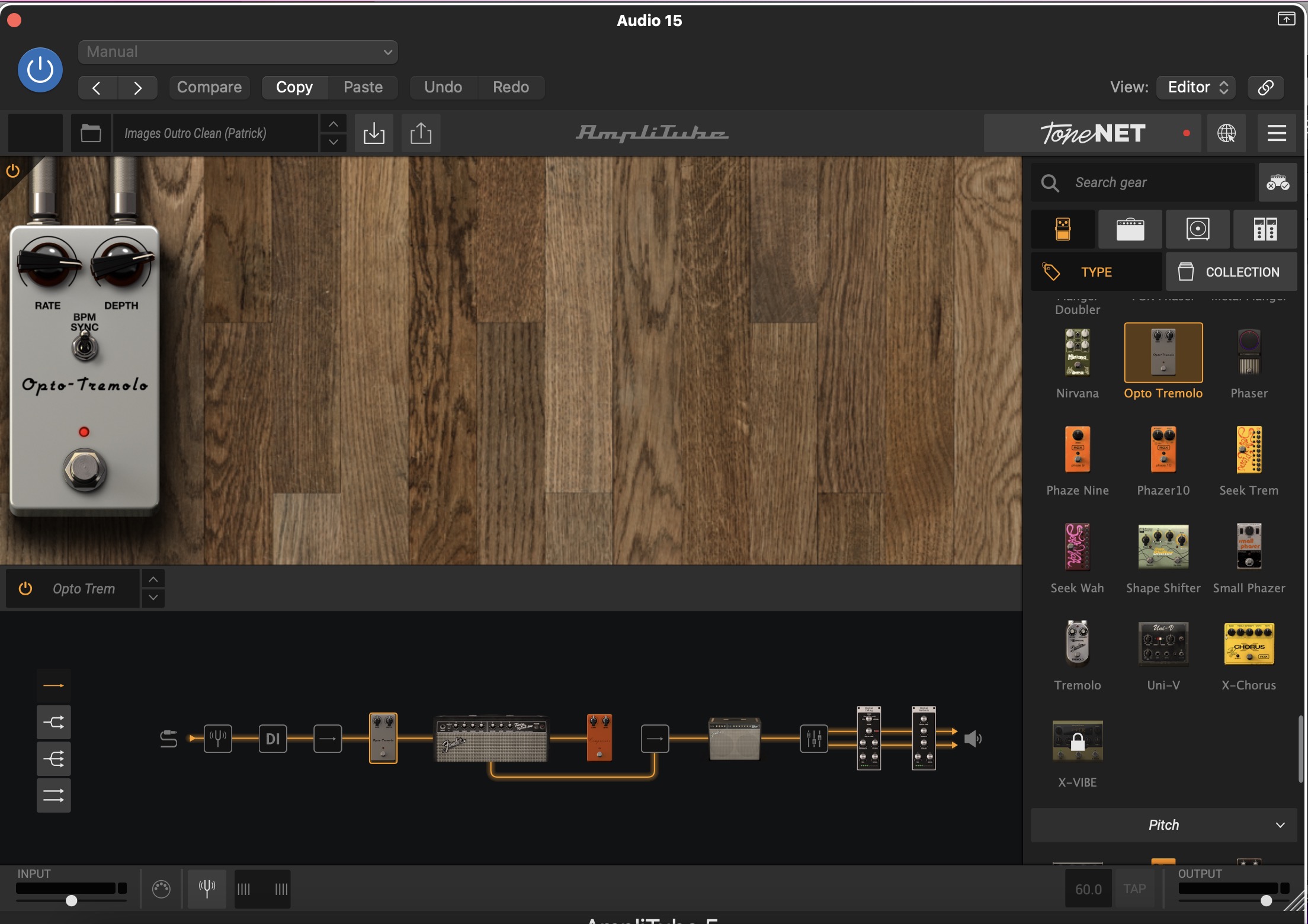Go to previous preset arrow

pyautogui.click(x=98, y=88)
